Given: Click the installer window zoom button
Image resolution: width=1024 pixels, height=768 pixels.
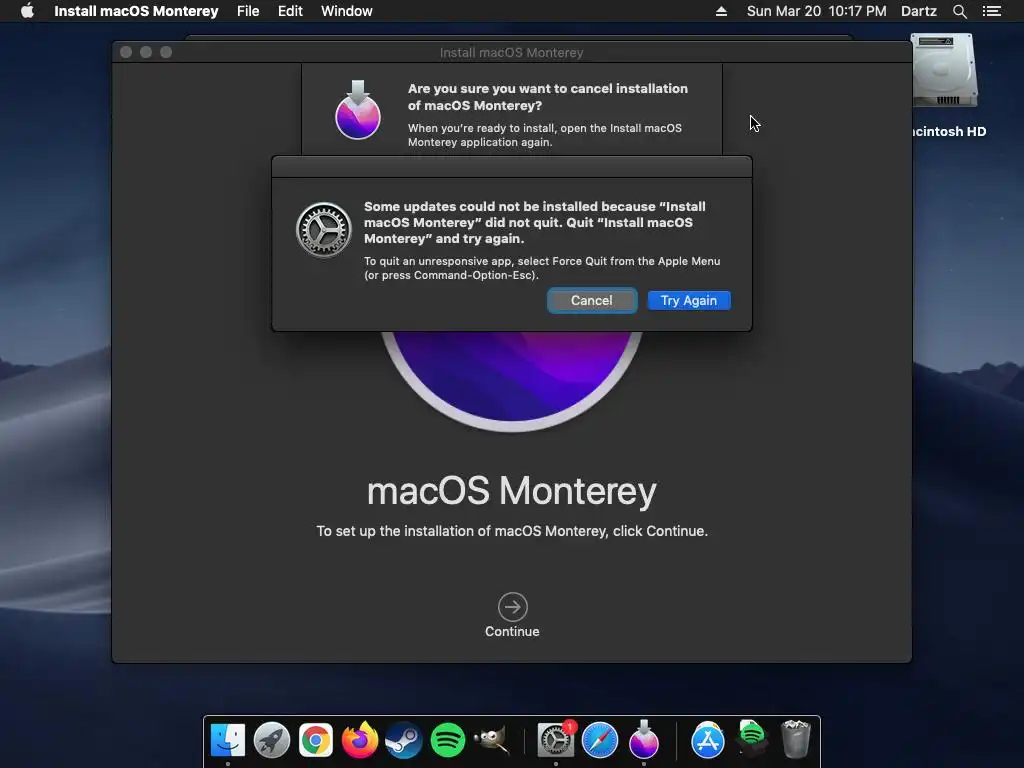Looking at the screenshot, I should click(x=166, y=52).
